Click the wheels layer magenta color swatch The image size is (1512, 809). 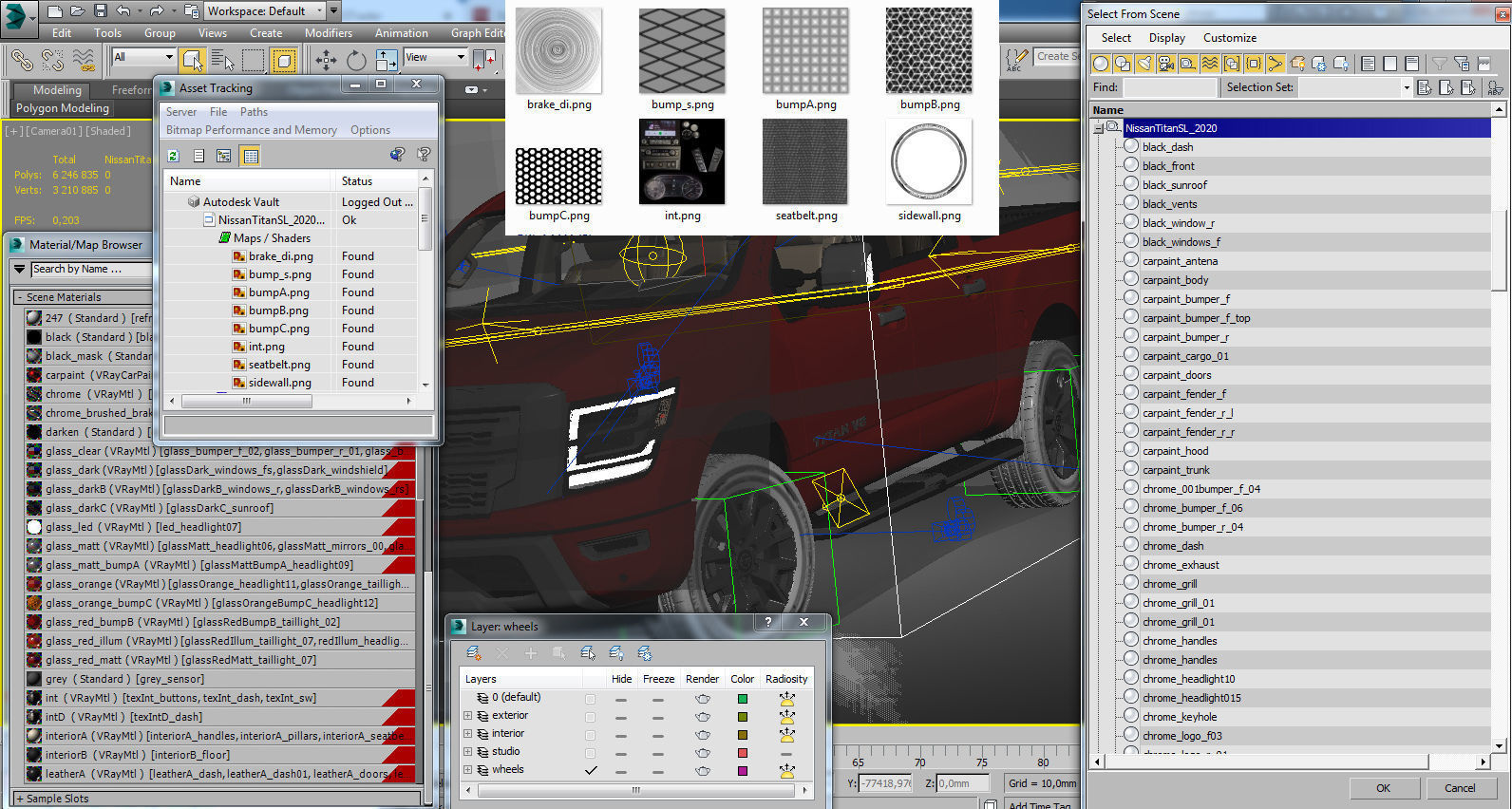(x=742, y=771)
